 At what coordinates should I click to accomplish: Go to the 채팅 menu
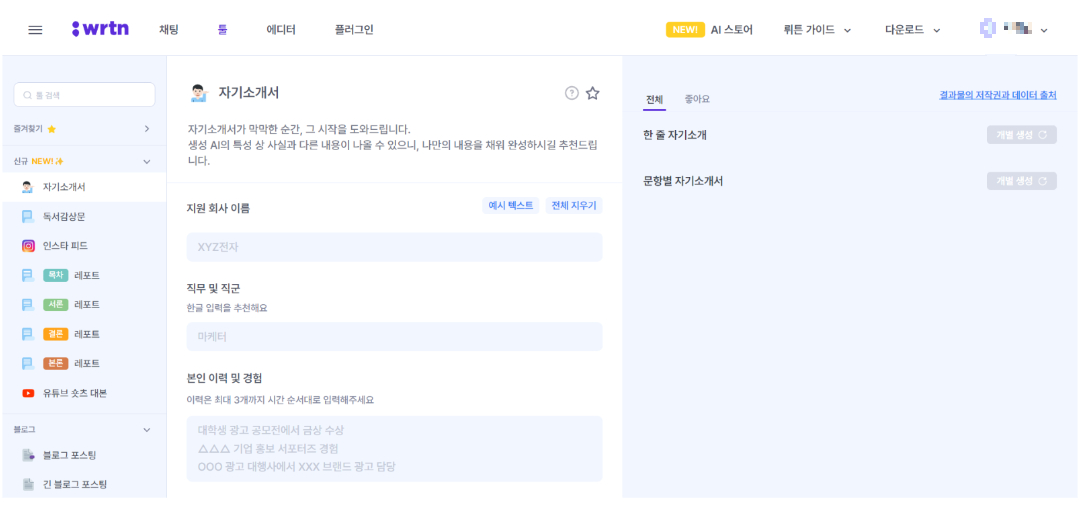click(169, 30)
